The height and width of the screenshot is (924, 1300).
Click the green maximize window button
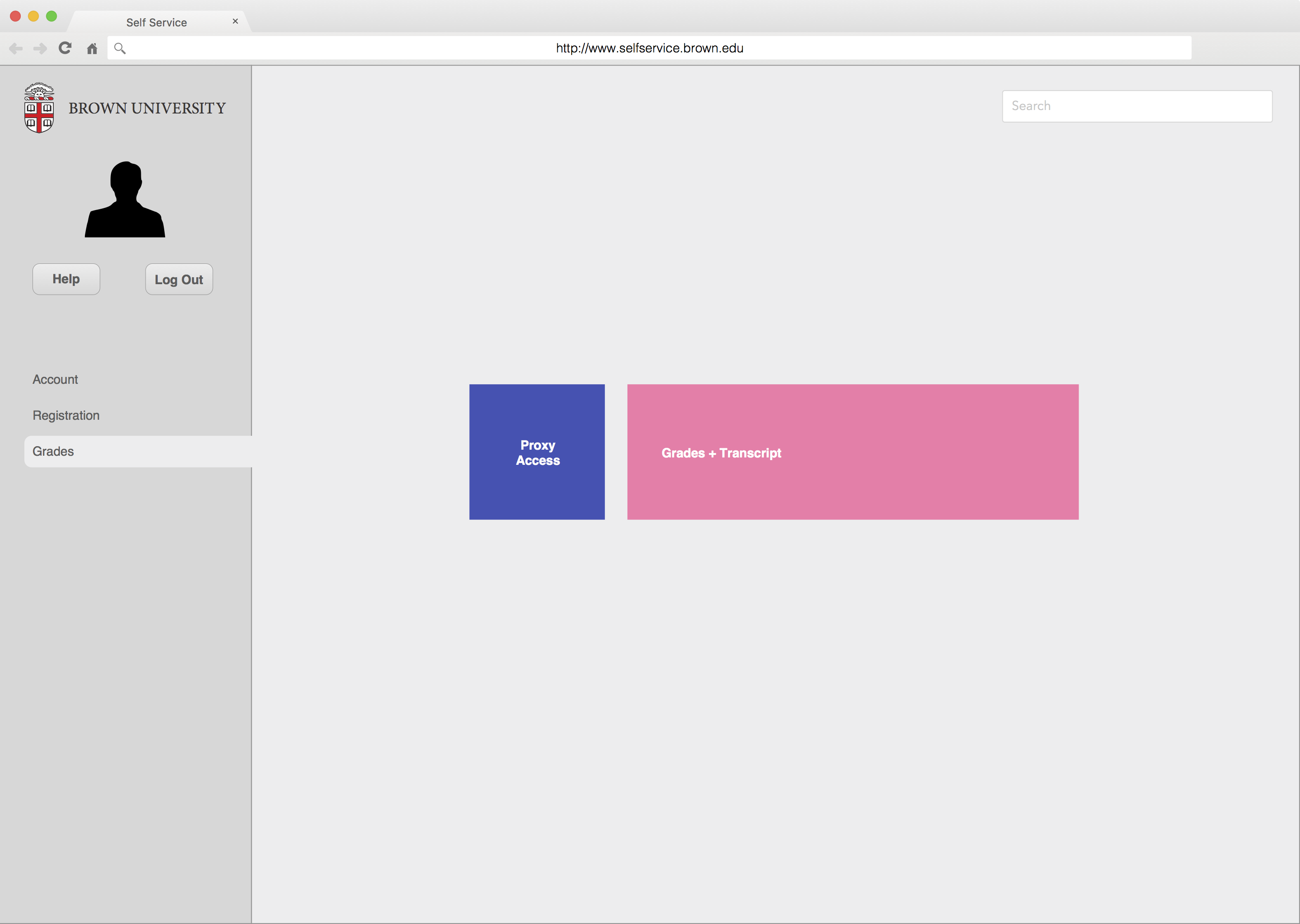tap(51, 16)
